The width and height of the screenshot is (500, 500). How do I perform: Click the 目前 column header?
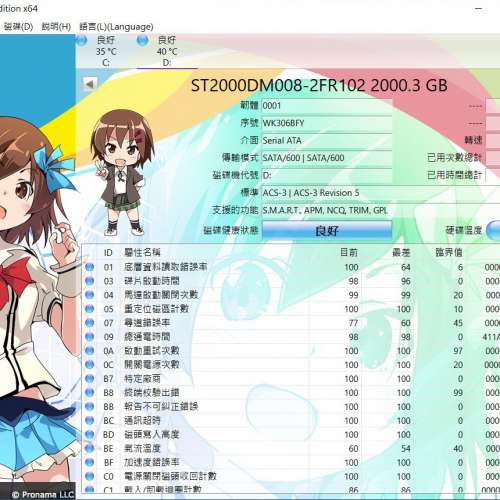349,252
